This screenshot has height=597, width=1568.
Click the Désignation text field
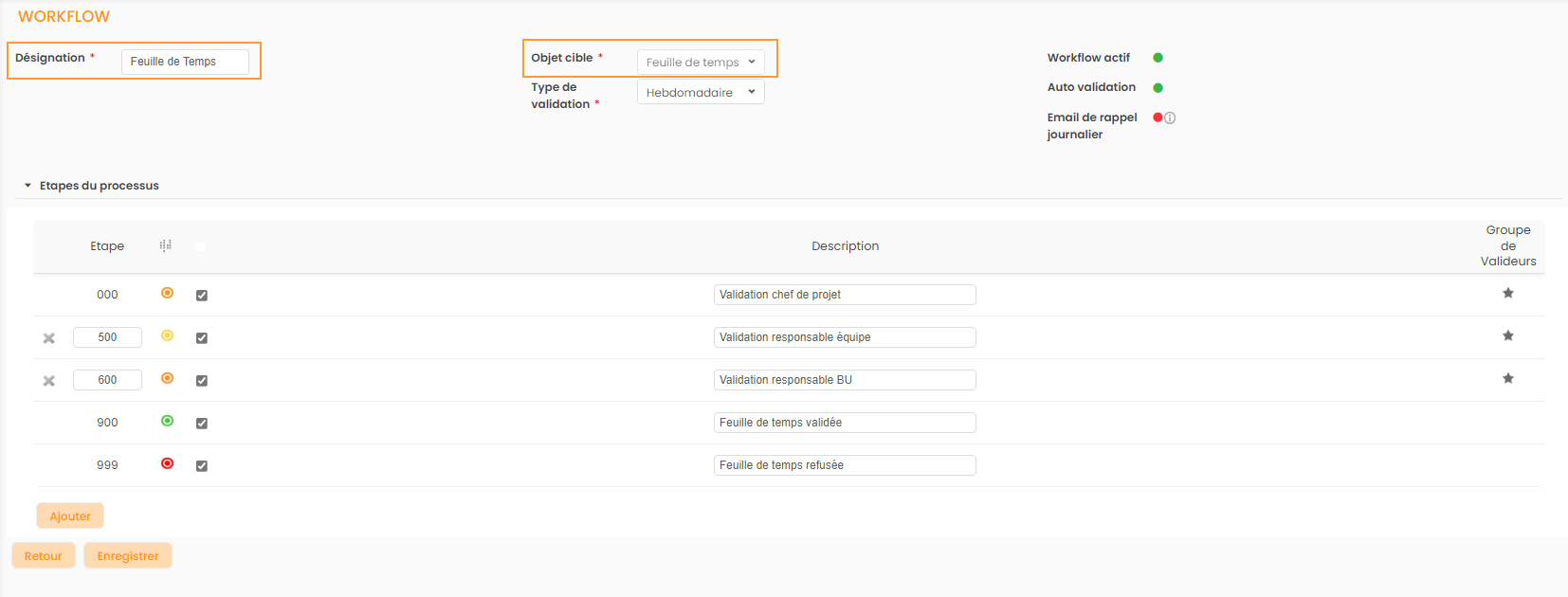(x=185, y=62)
